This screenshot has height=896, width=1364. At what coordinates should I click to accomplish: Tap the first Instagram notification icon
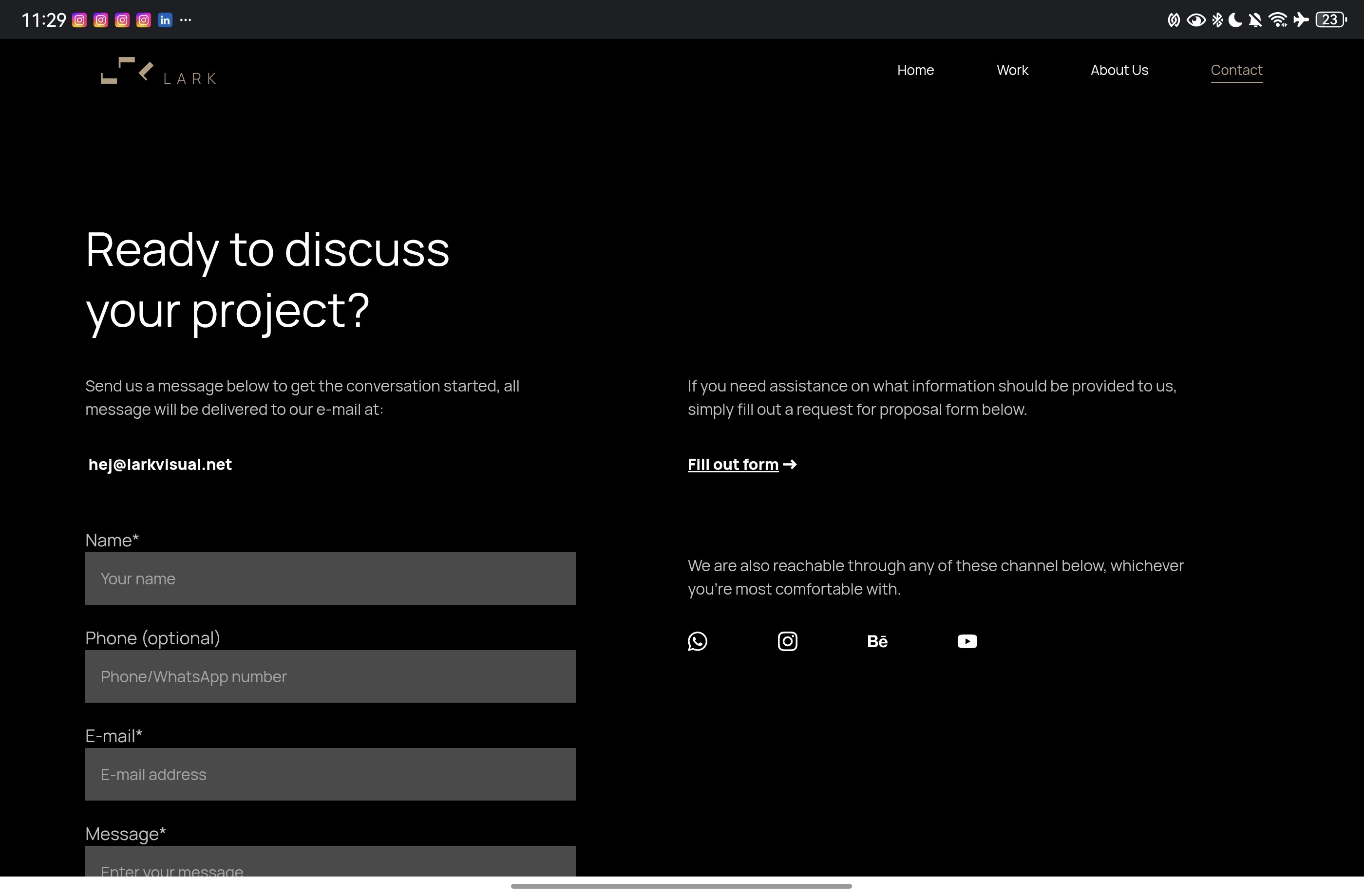pyautogui.click(x=79, y=20)
